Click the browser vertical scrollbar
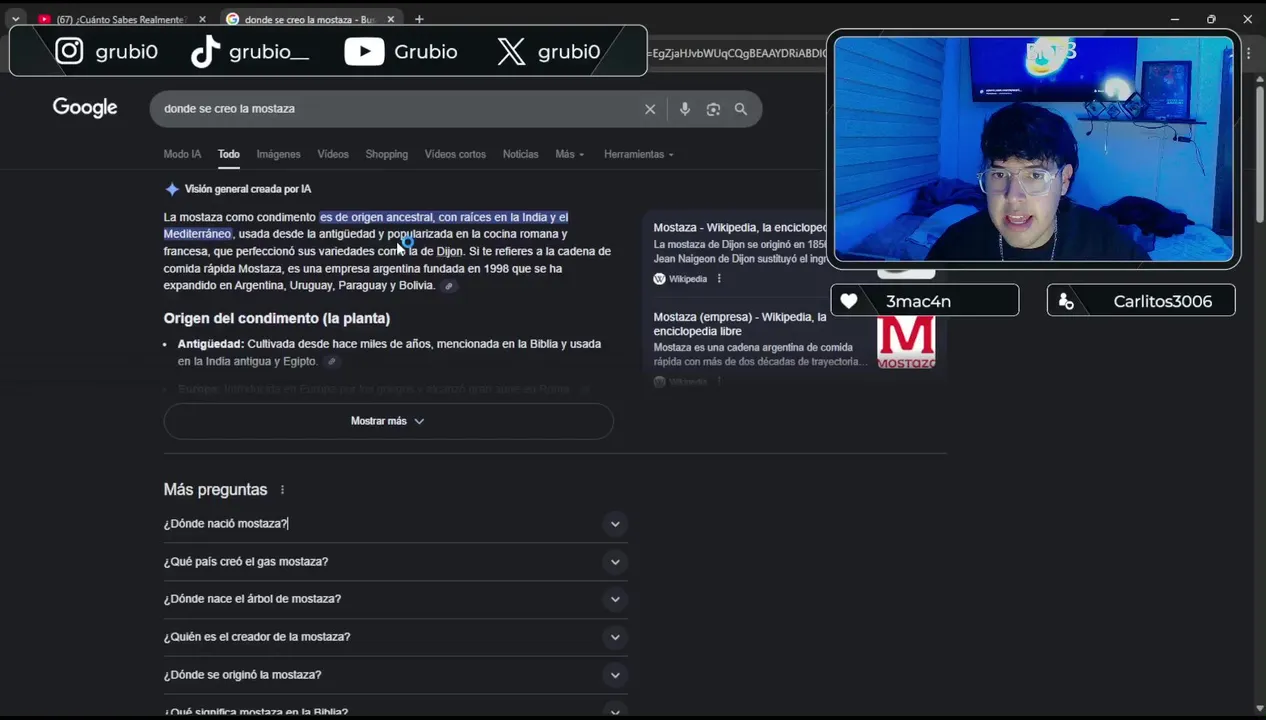This screenshot has width=1266, height=720. 1259,155
